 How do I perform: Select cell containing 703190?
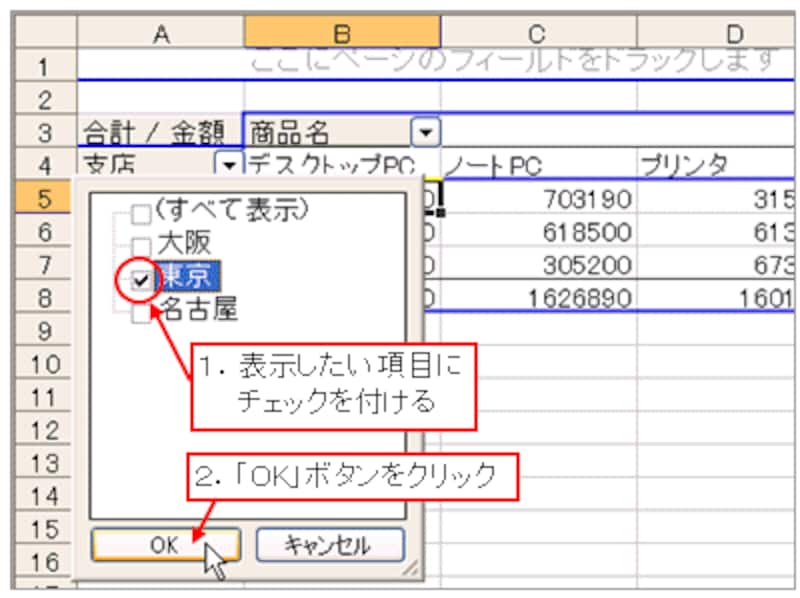pyautogui.click(x=538, y=199)
